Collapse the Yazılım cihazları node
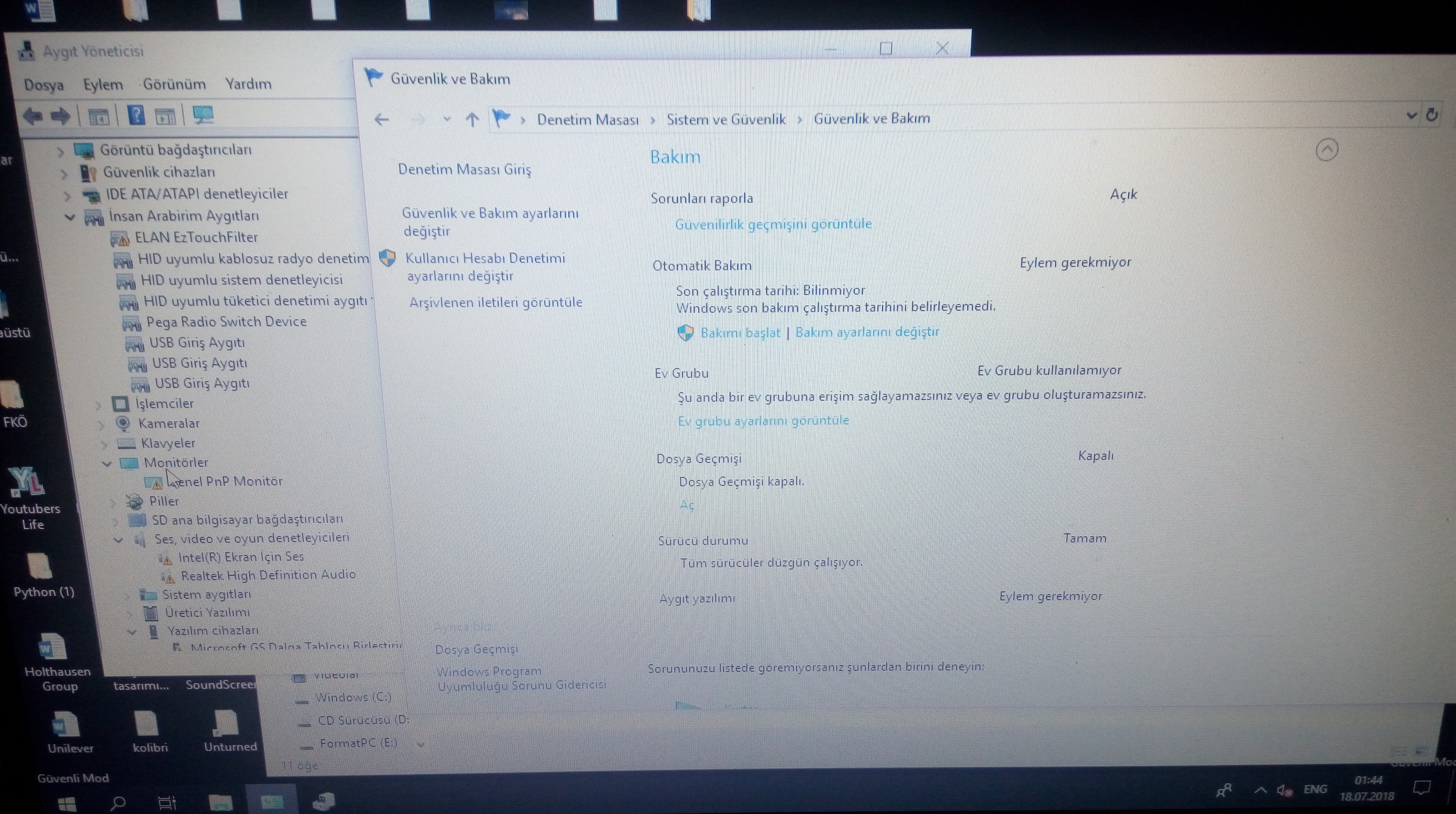Image resolution: width=1456 pixels, height=814 pixels. [x=132, y=632]
